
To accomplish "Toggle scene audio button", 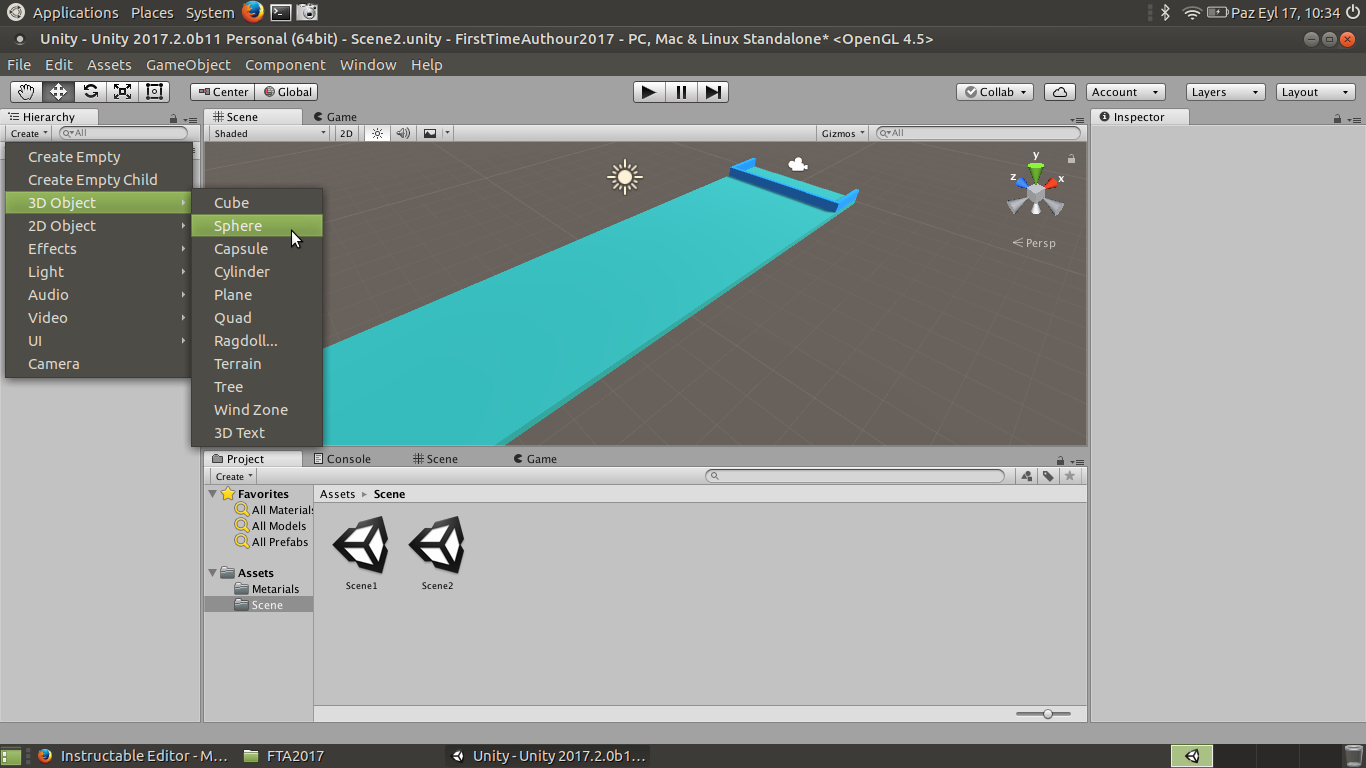I will tap(403, 133).
